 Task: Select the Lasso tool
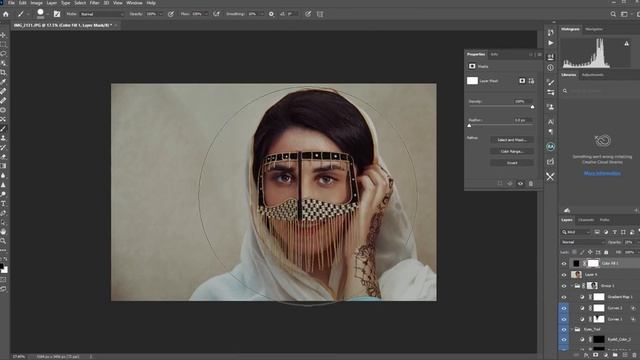tap(3, 54)
